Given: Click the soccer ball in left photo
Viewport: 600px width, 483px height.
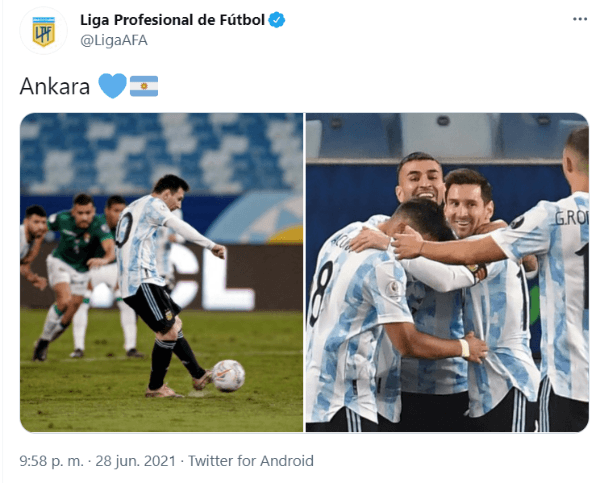Looking at the screenshot, I should pyautogui.click(x=228, y=375).
